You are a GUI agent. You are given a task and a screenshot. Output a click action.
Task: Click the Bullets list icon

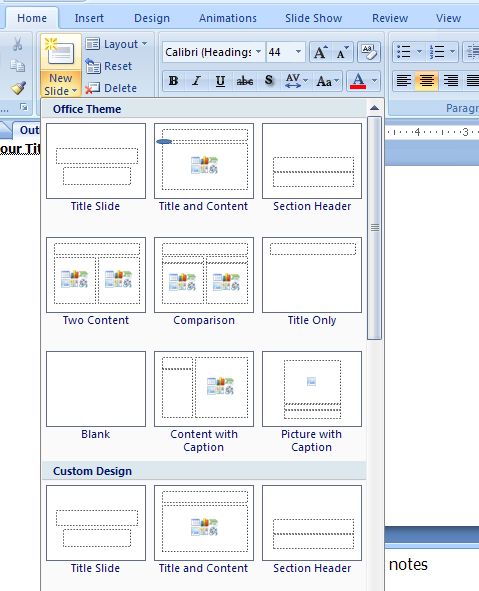404,52
